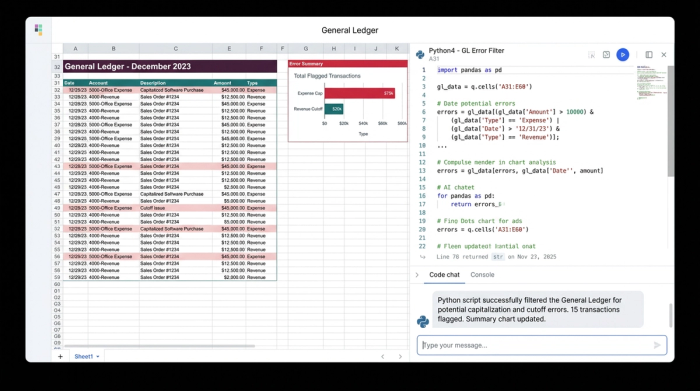Select row 47 header
The image size is (700, 391).
tap(57, 194)
